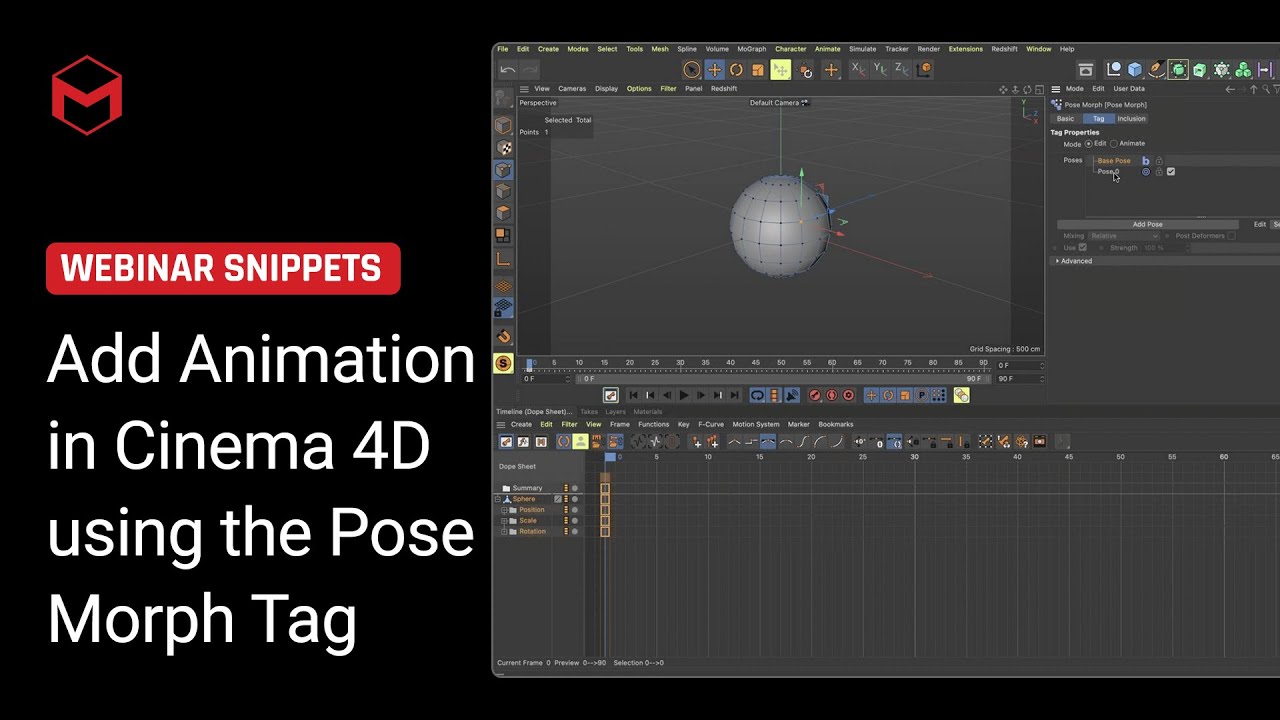Open the Mixing Relative dropdown

[x=1124, y=236]
